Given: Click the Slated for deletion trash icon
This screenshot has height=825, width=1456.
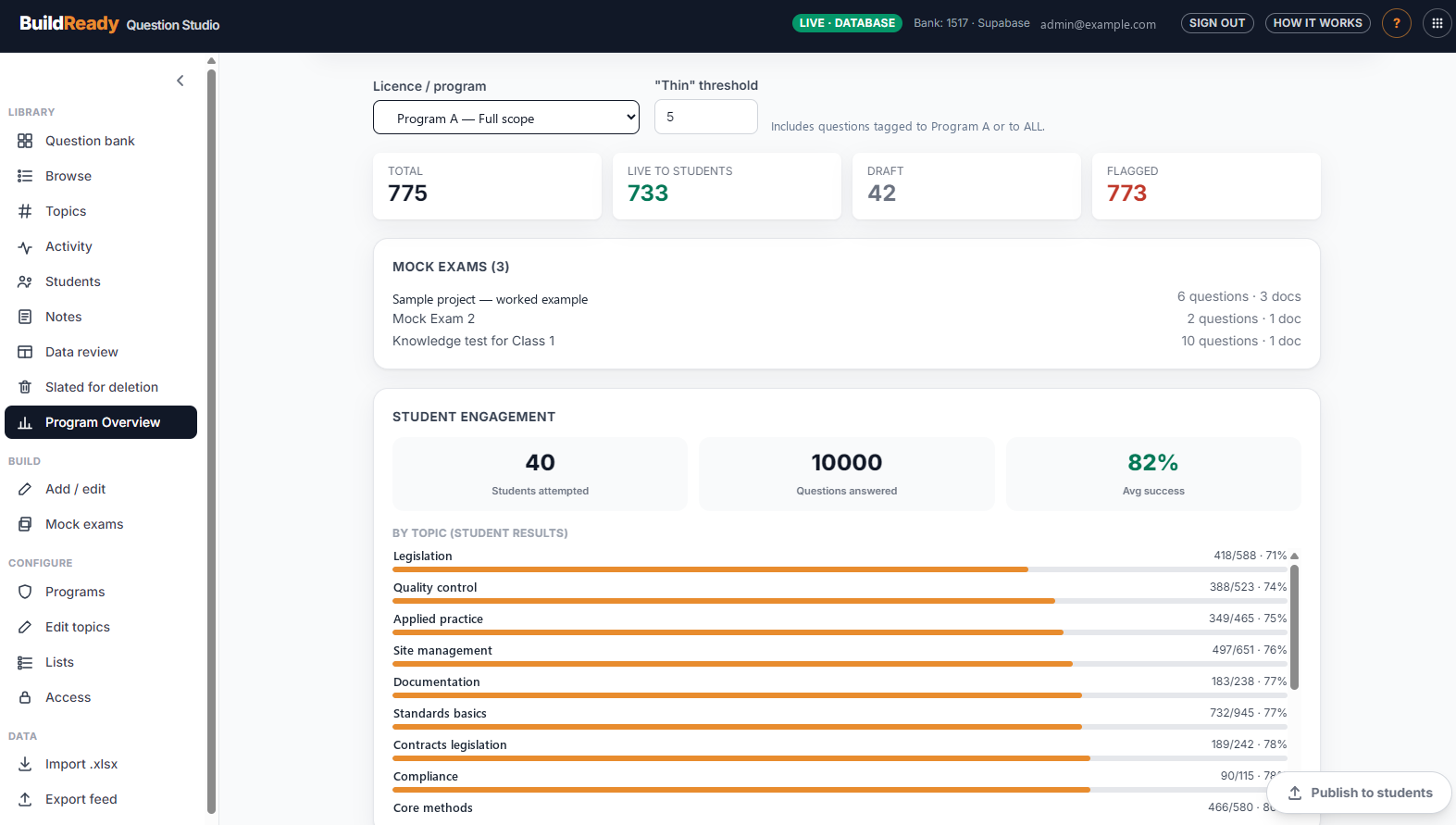Looking at the screenshot, I should pyautogui.click(x=25, y=387).
